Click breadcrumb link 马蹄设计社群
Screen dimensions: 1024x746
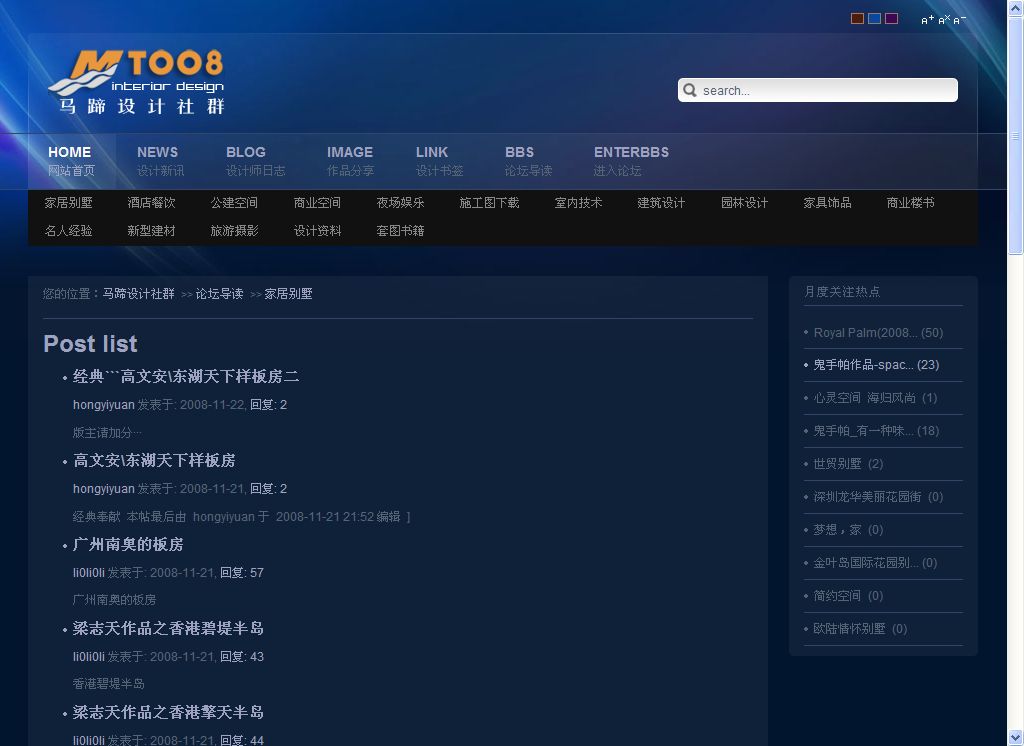[138, 294]
